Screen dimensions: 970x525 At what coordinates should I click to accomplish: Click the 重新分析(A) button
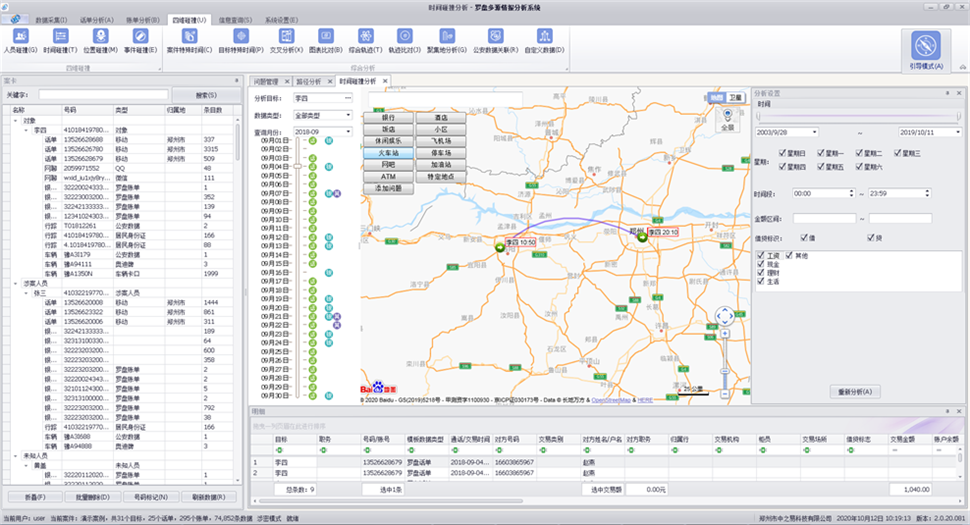[855, 391]
